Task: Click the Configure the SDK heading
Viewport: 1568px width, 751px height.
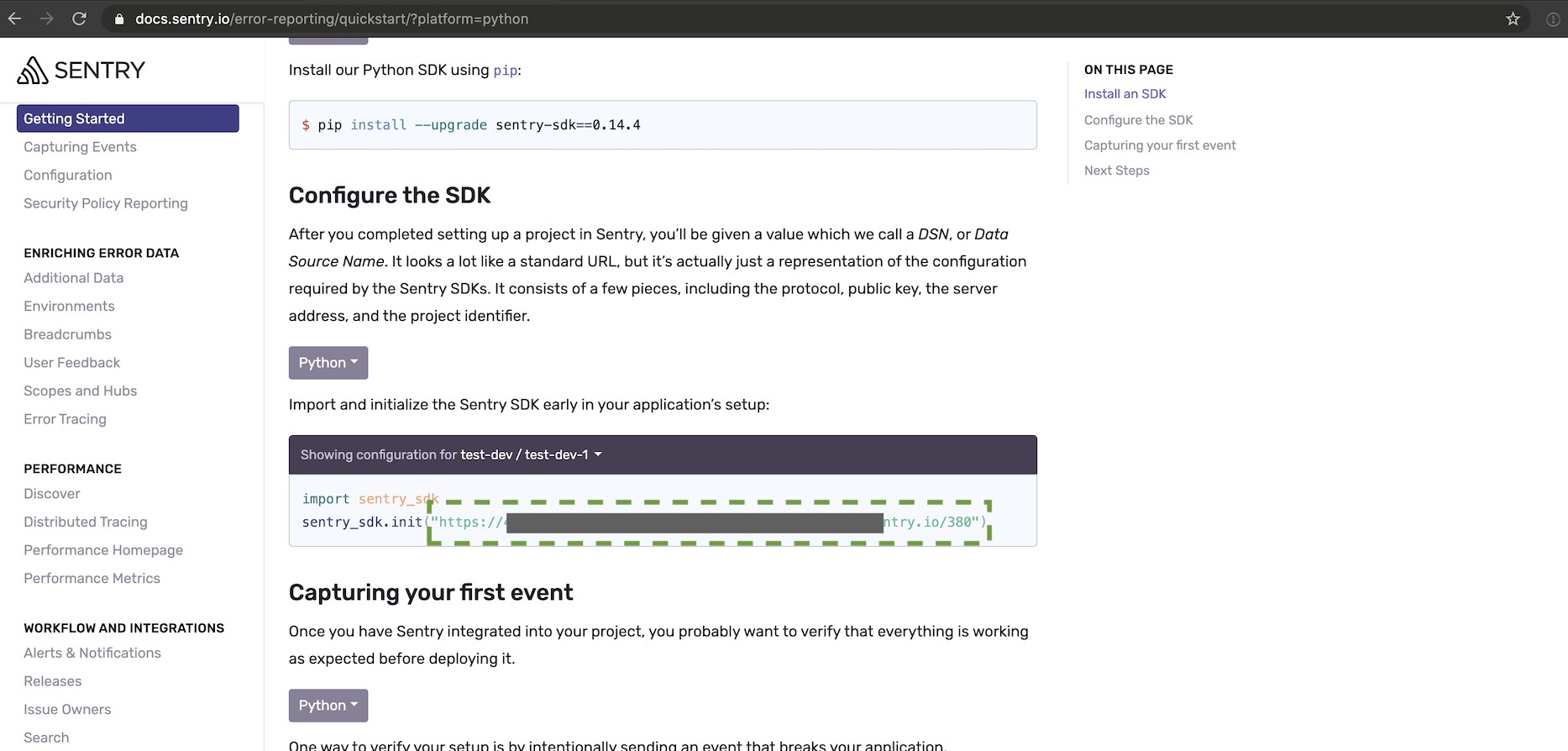Action: click(x=390, y=195)
